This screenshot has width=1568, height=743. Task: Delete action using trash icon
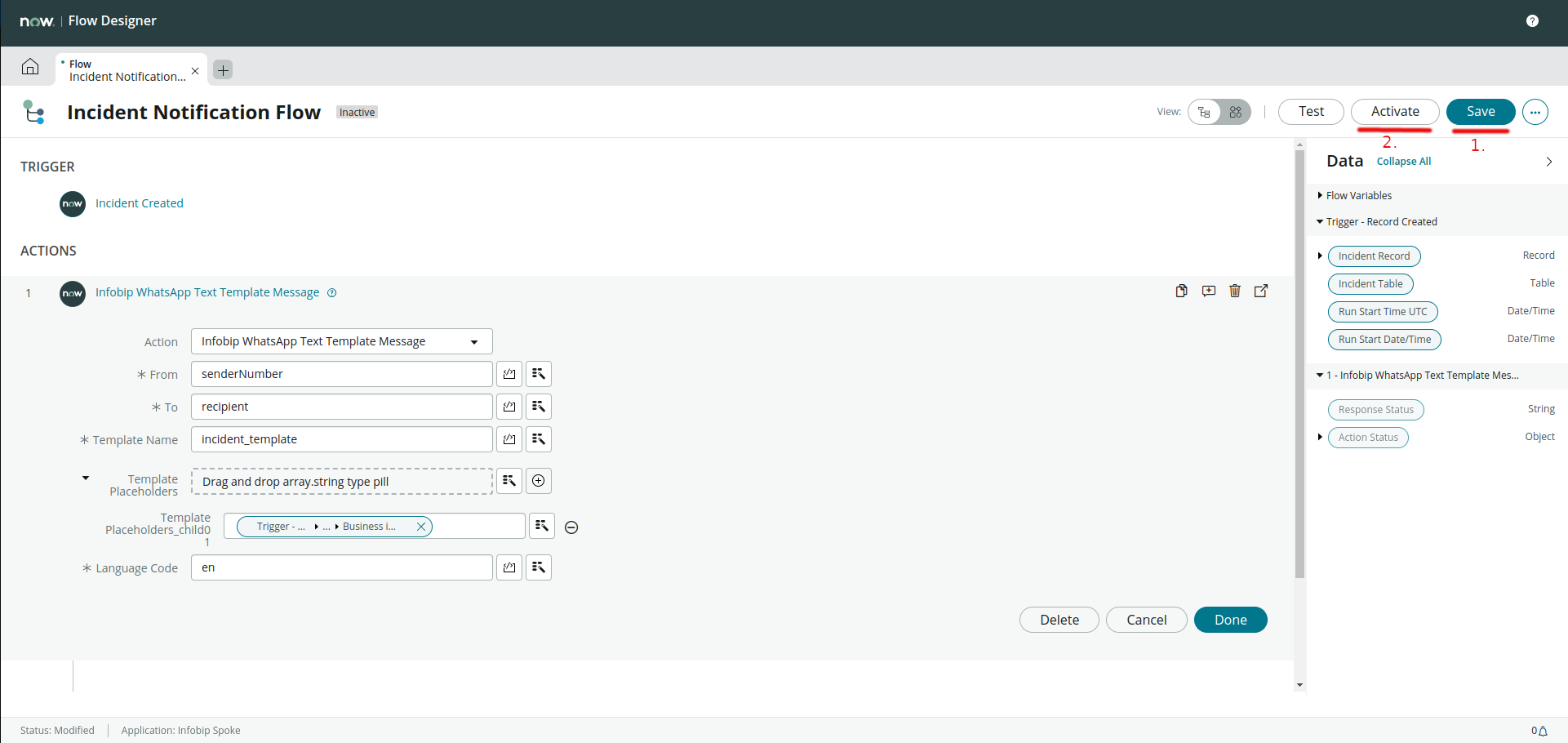tap(1234, 291)
